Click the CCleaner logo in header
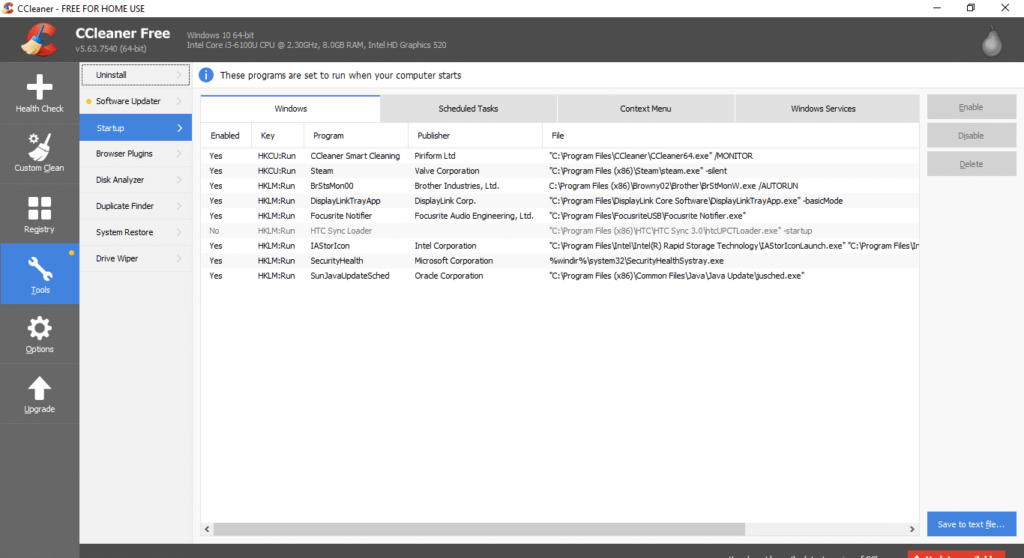The height and width of the screenshot is (558, 1024). click(39, 39)
